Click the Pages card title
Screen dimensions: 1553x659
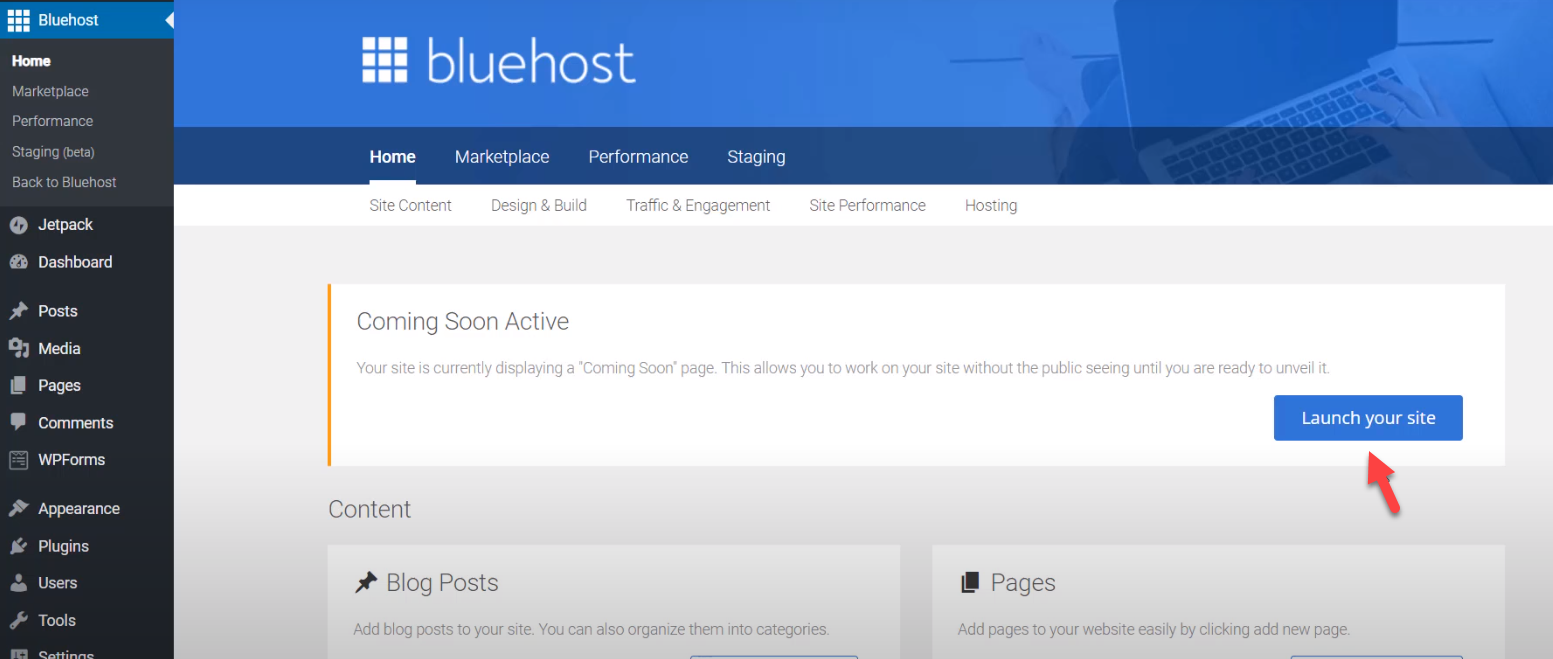coord(1023,583)
